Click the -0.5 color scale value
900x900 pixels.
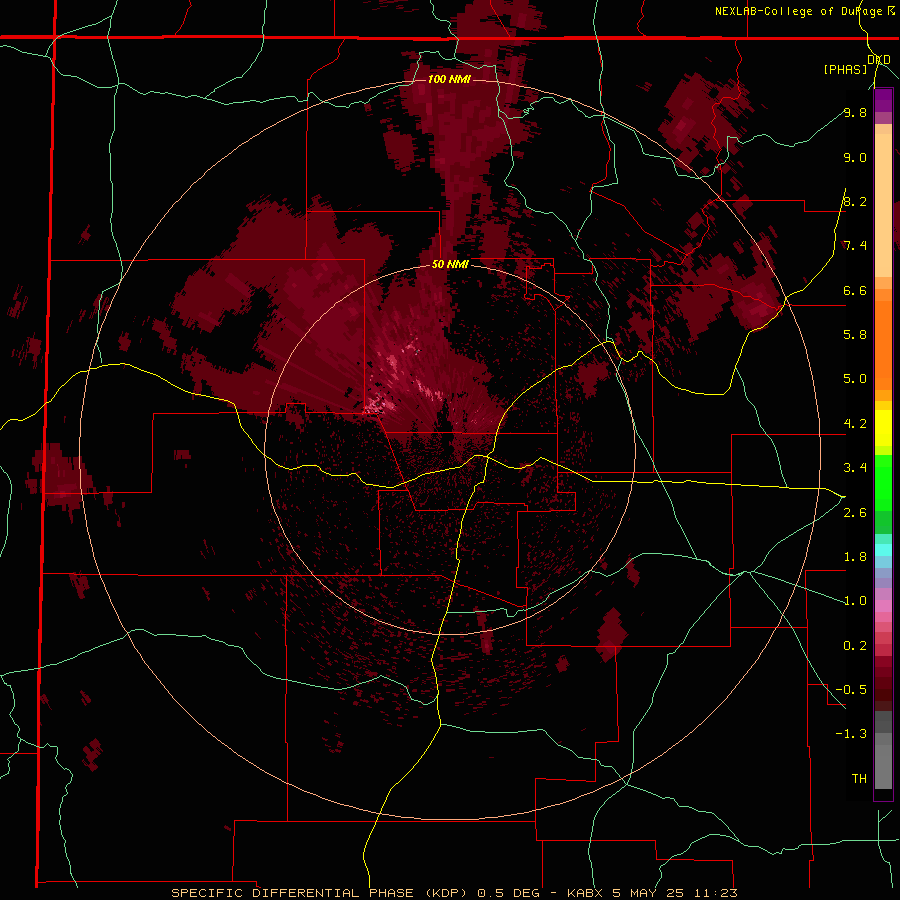[851, 690]
